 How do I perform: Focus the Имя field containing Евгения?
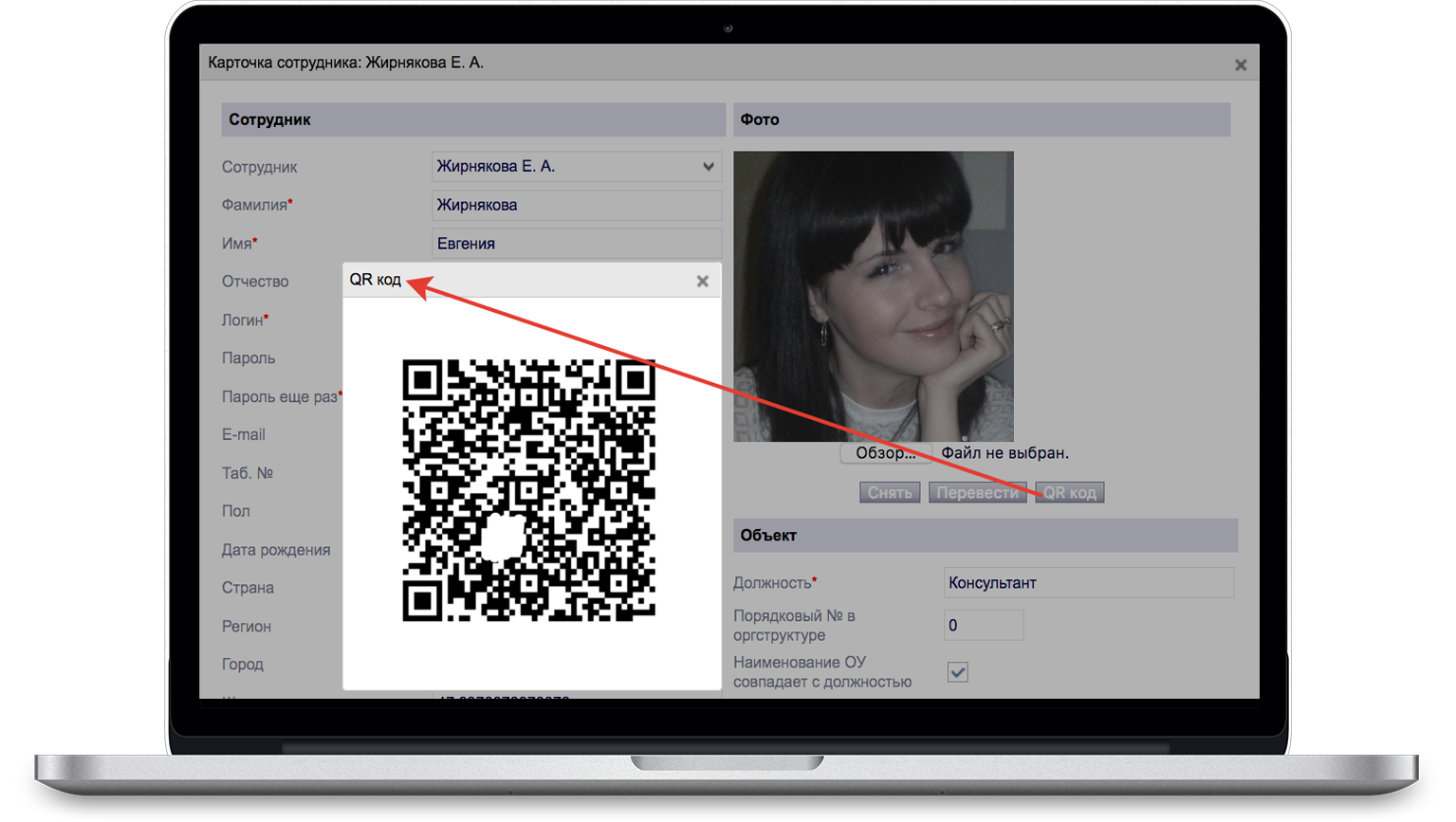(576, 244)
